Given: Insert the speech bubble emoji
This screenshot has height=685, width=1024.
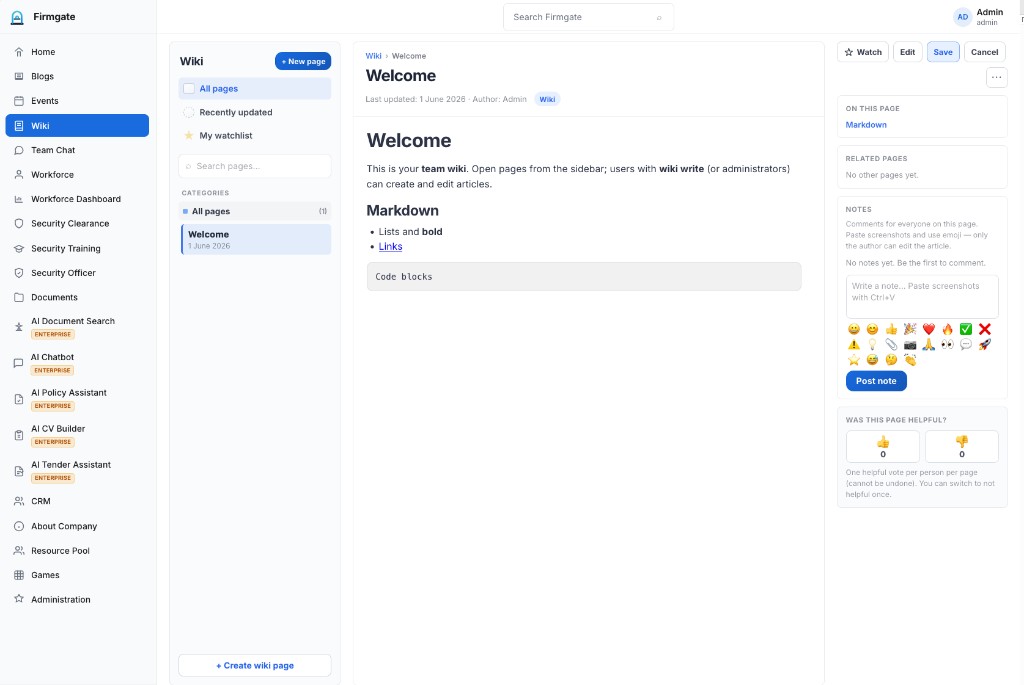Looking at the screenshot, I should click(x=966, y=344).
